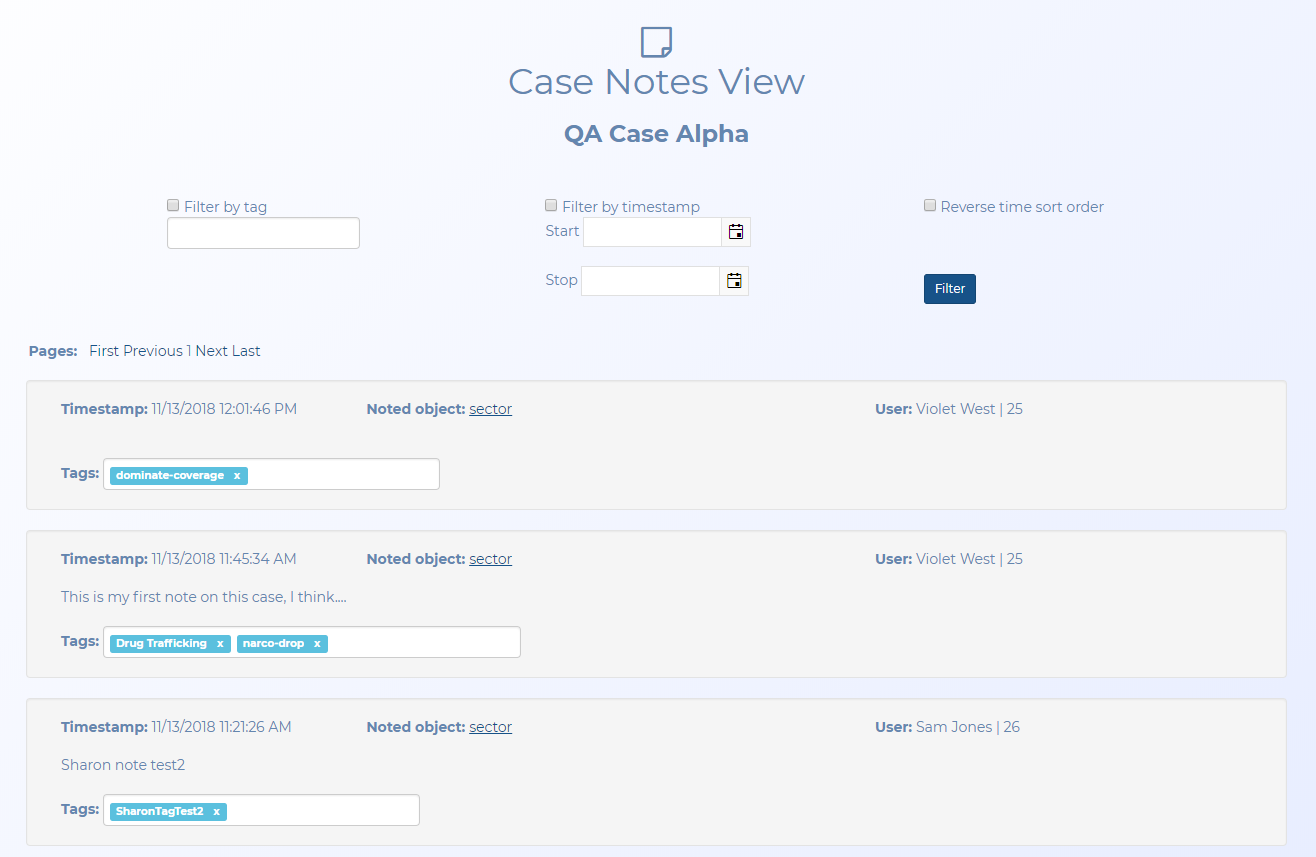Open the Stop date calendar picker
This screenshot has height=857, width=1316.
point(734,281)
